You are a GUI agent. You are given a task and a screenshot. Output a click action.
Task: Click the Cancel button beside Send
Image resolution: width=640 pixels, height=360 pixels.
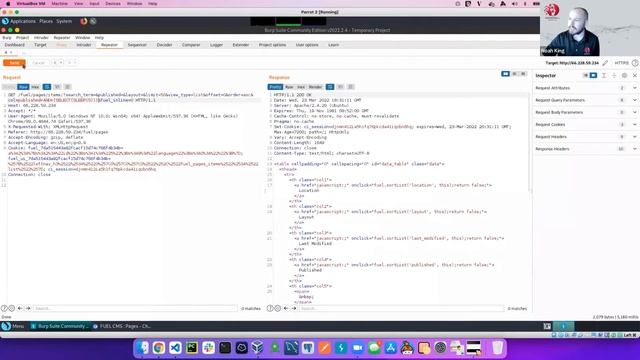[x=39, y=63]
